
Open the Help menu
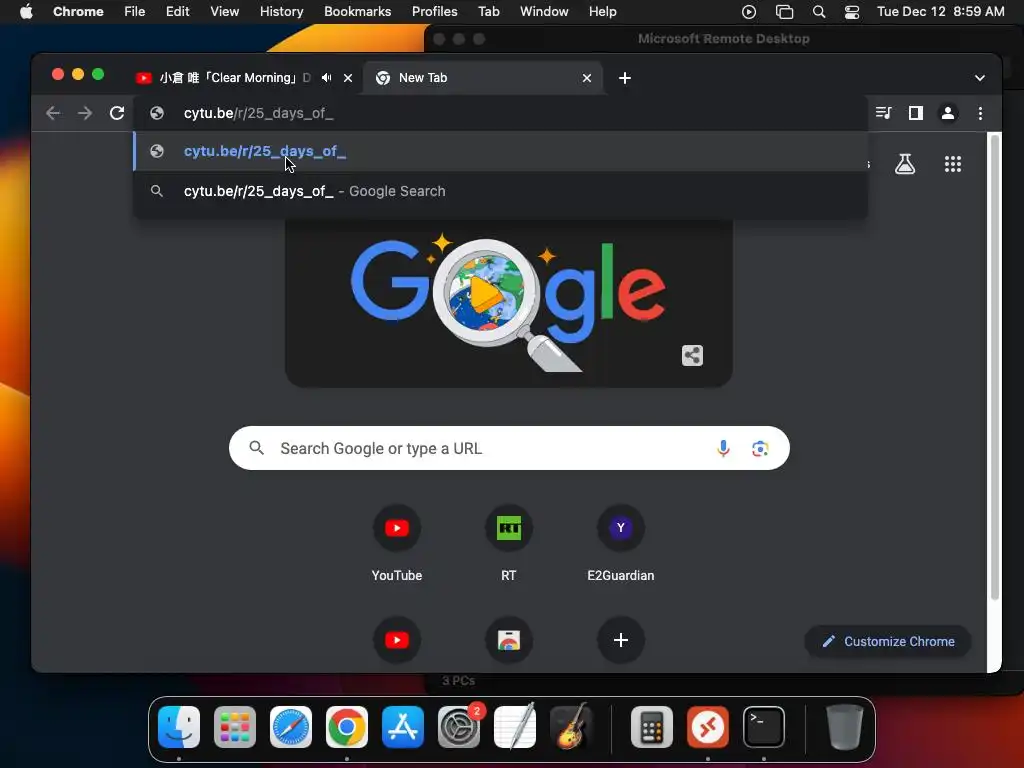coord(602,12)
